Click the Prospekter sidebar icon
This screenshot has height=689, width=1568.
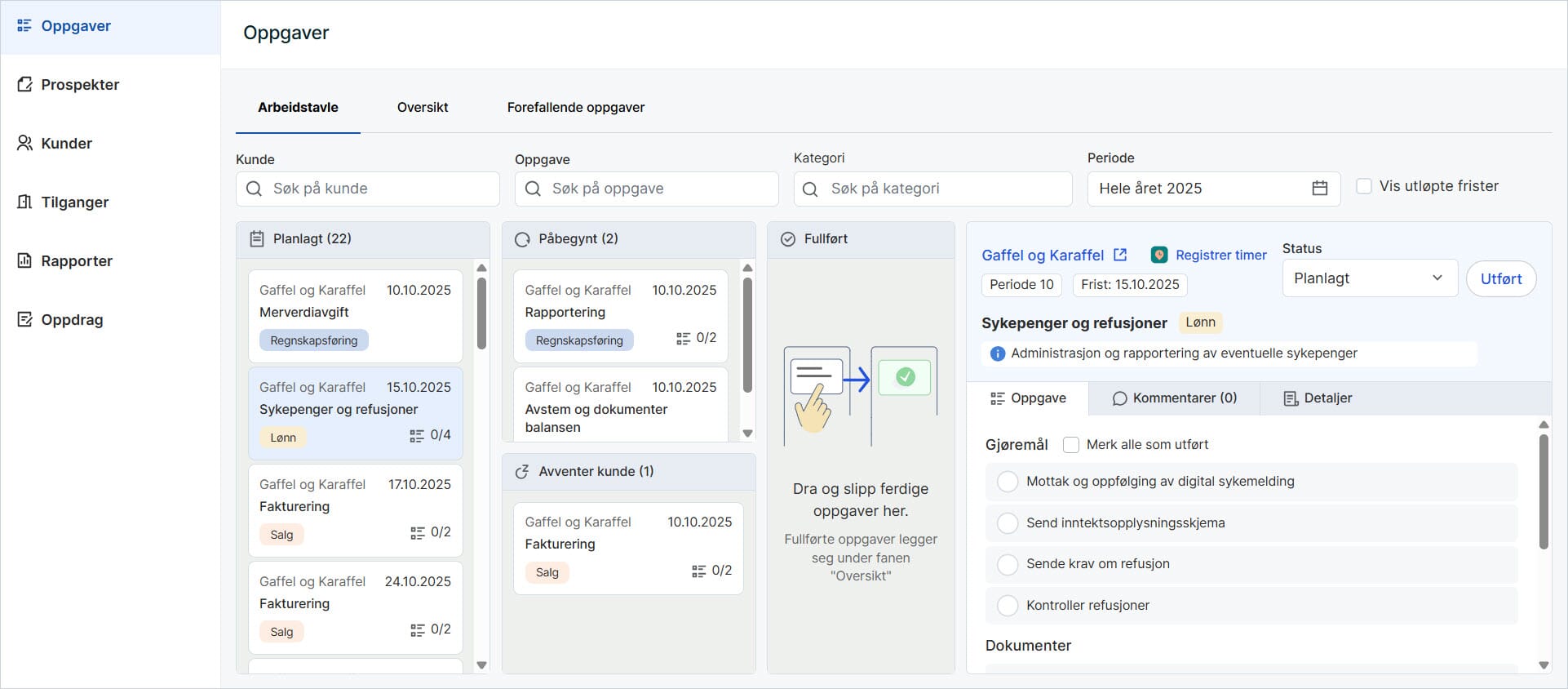point(25,85)
